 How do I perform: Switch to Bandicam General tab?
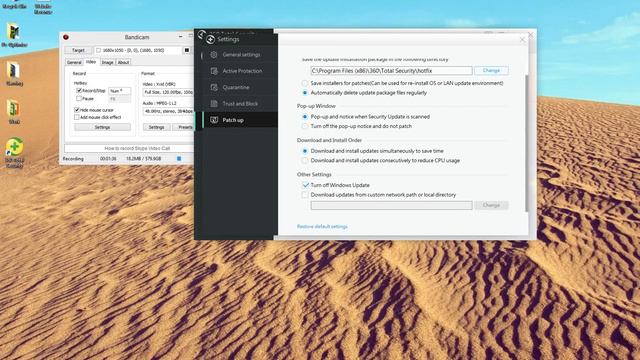click(74, 62)
